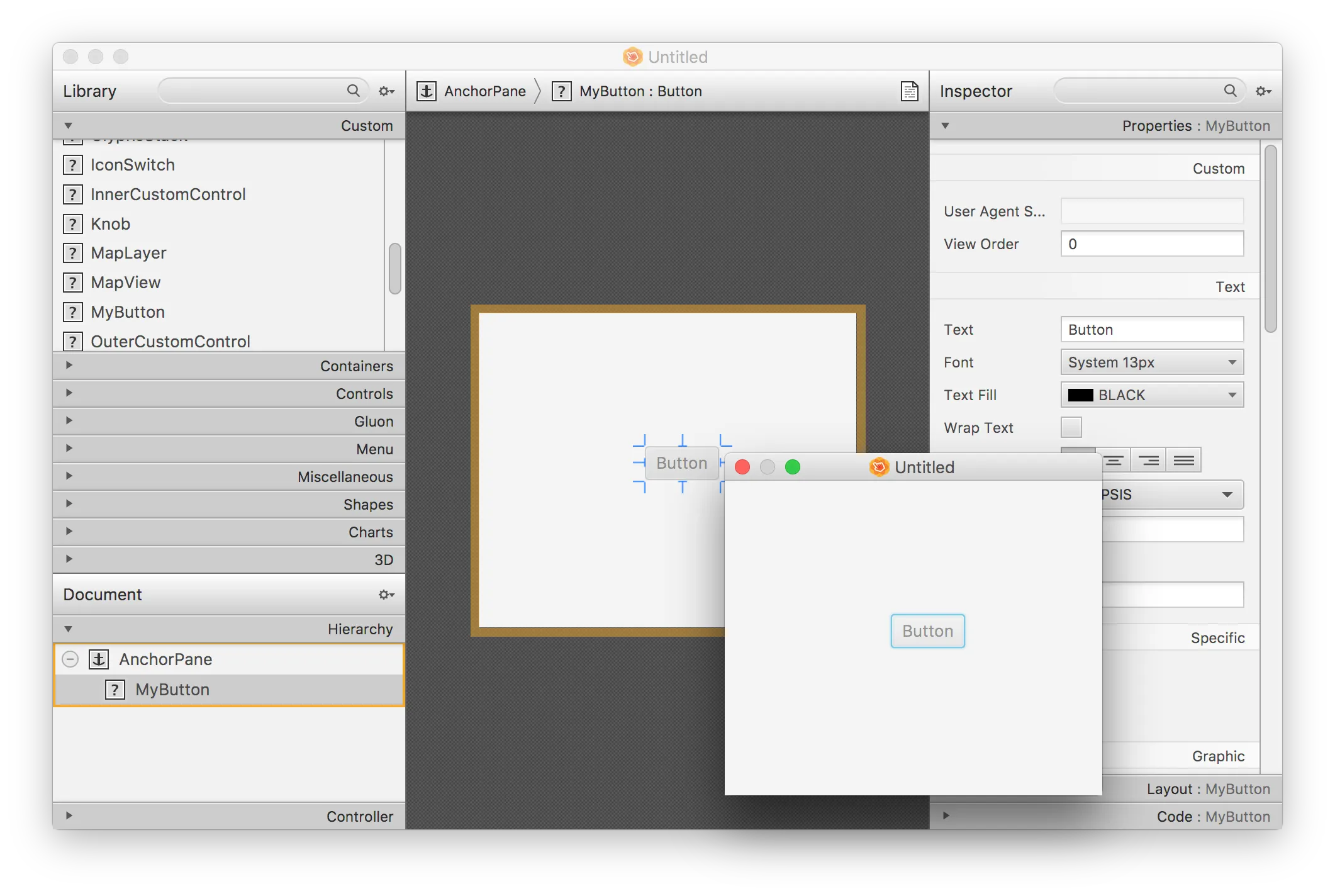Open the Text Fill BLACK color picker
The image size is (1335, 896).
coord(1152,395)
